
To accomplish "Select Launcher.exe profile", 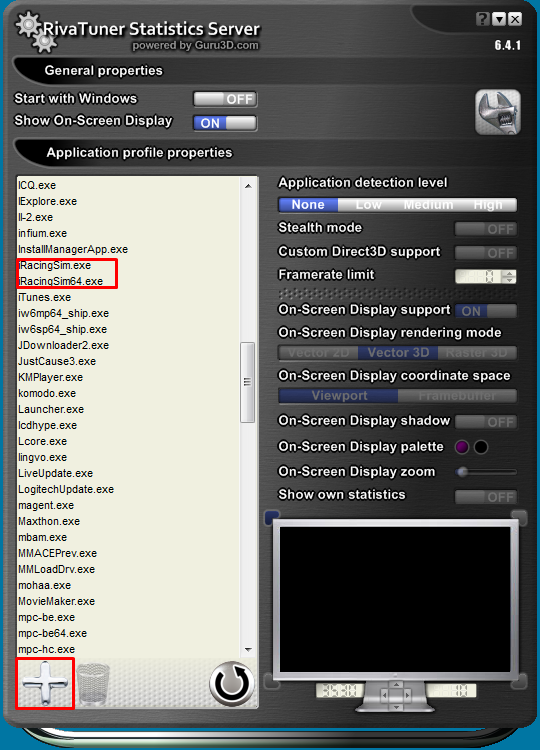I will pos(51,409).
